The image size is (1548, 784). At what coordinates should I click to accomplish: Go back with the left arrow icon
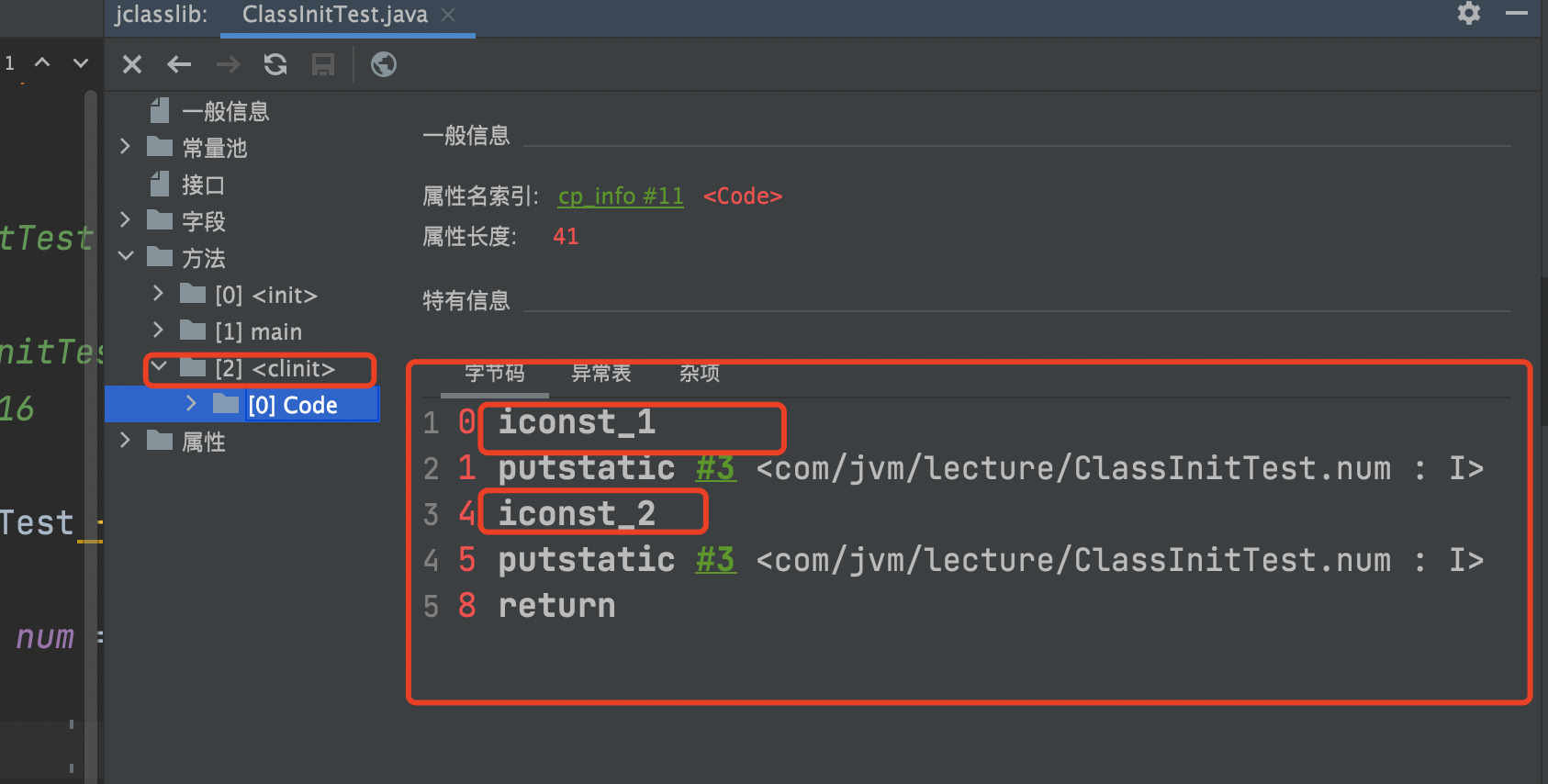tap(179, 64)
